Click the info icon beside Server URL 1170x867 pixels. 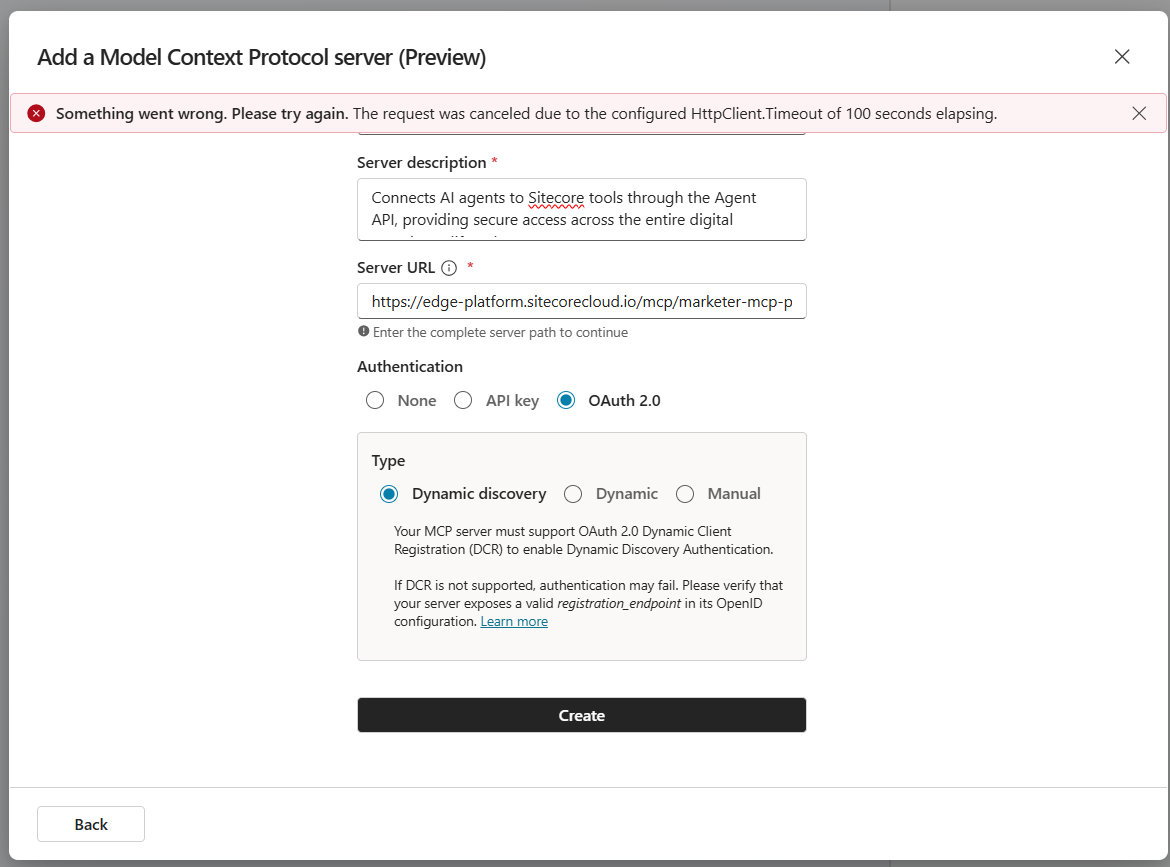coord(449,268)
